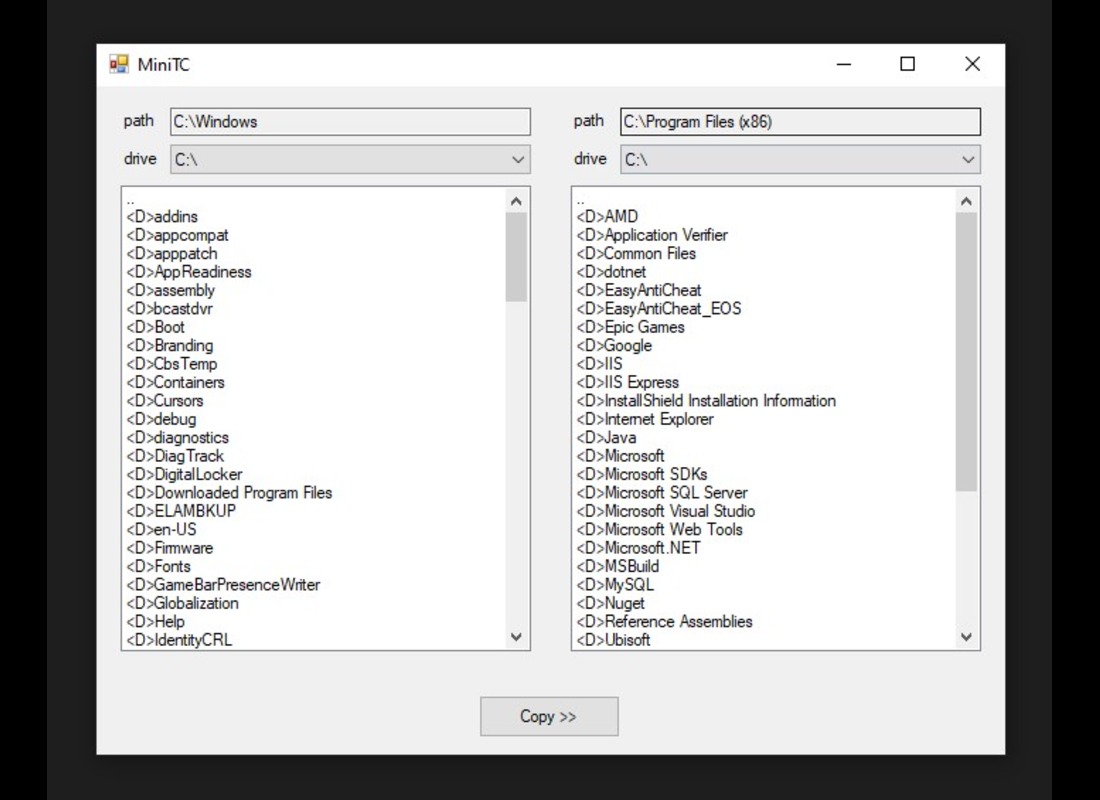1100x800 pixels.
Task: Select <D>Boot folder
Action: (x=156, y=327)
